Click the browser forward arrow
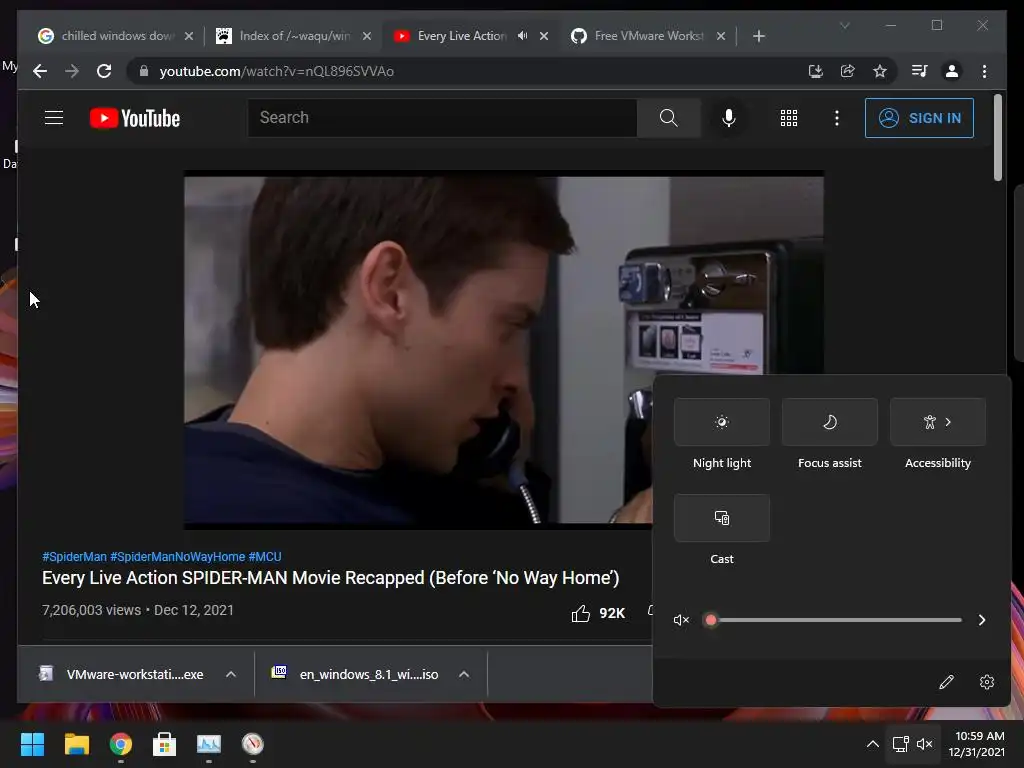The height and width of the screenshot is (768, 1024). point(72,71)
